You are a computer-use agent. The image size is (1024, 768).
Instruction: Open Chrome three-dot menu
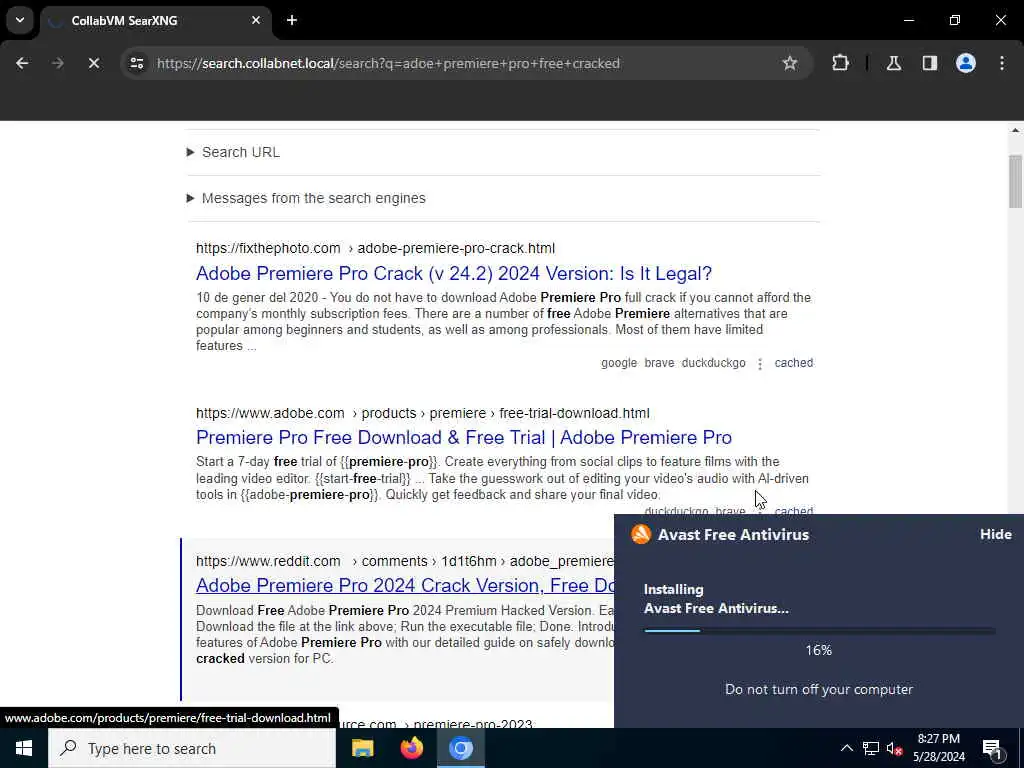[1002, 63]
